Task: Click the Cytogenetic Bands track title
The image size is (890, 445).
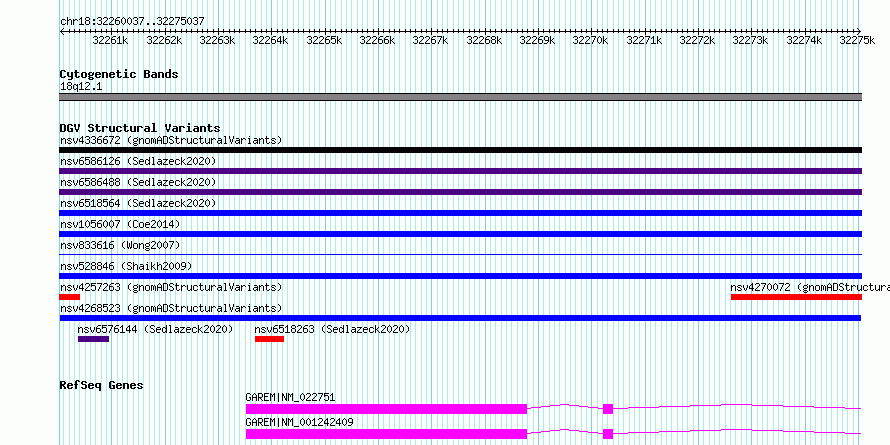Action: (119, 74)
